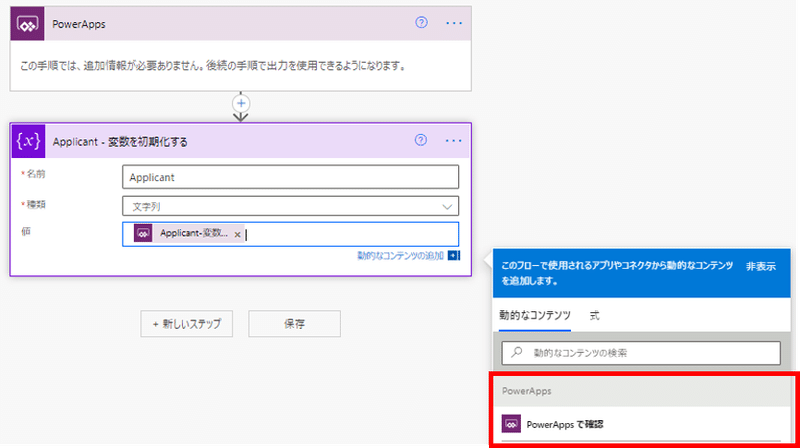The width and height of the screenshot is (800, 448).
Task: Open help for the PowerApps trigger
Action: click(x=421, y=22)
